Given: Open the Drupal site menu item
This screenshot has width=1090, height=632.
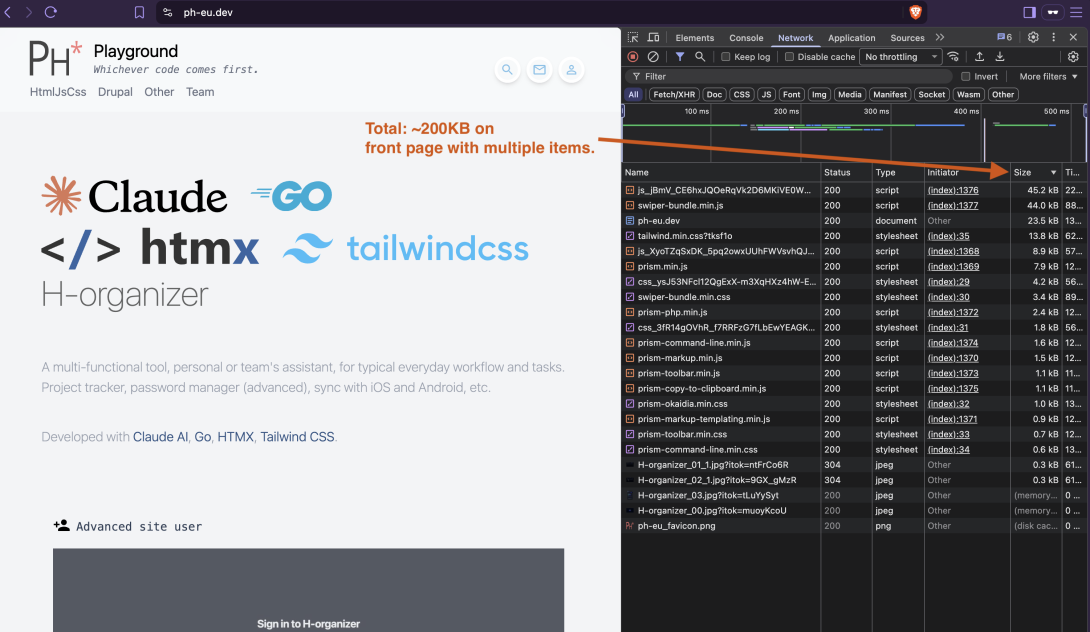Looking at the screenshot, I should pyautogui.click(x=115, y=92).
